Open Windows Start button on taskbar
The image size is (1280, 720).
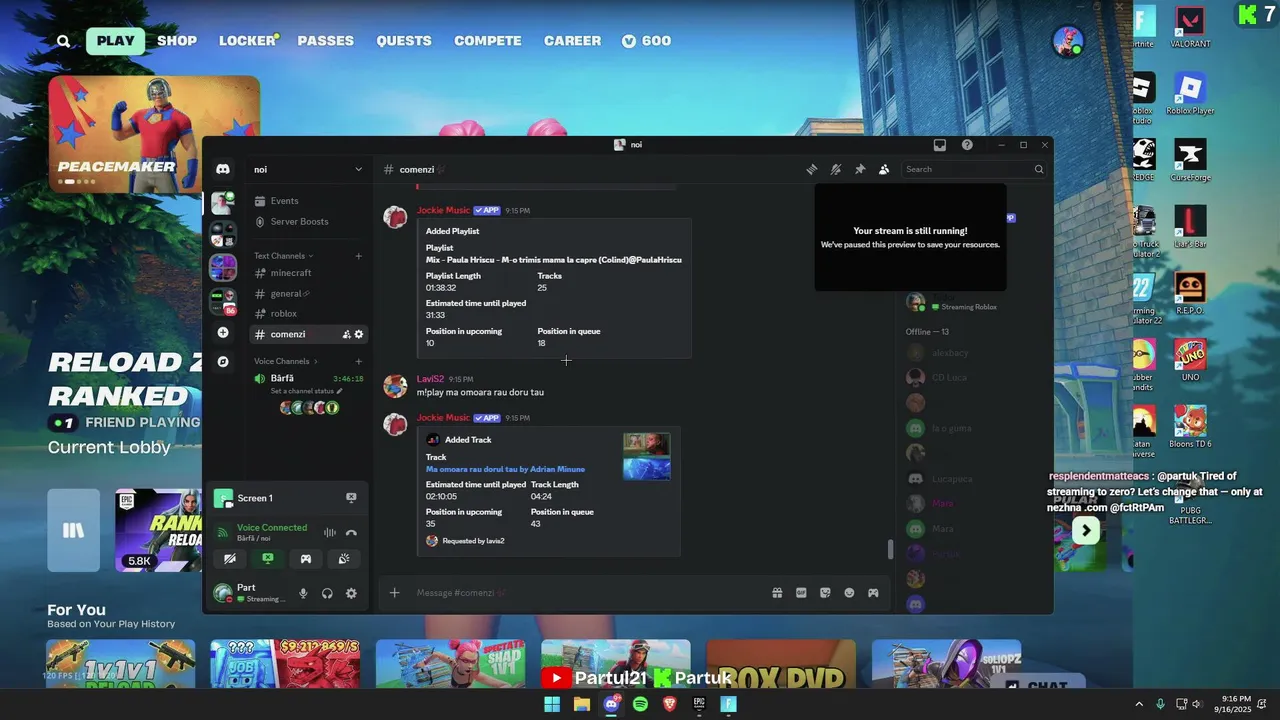(x=552, y=704)
